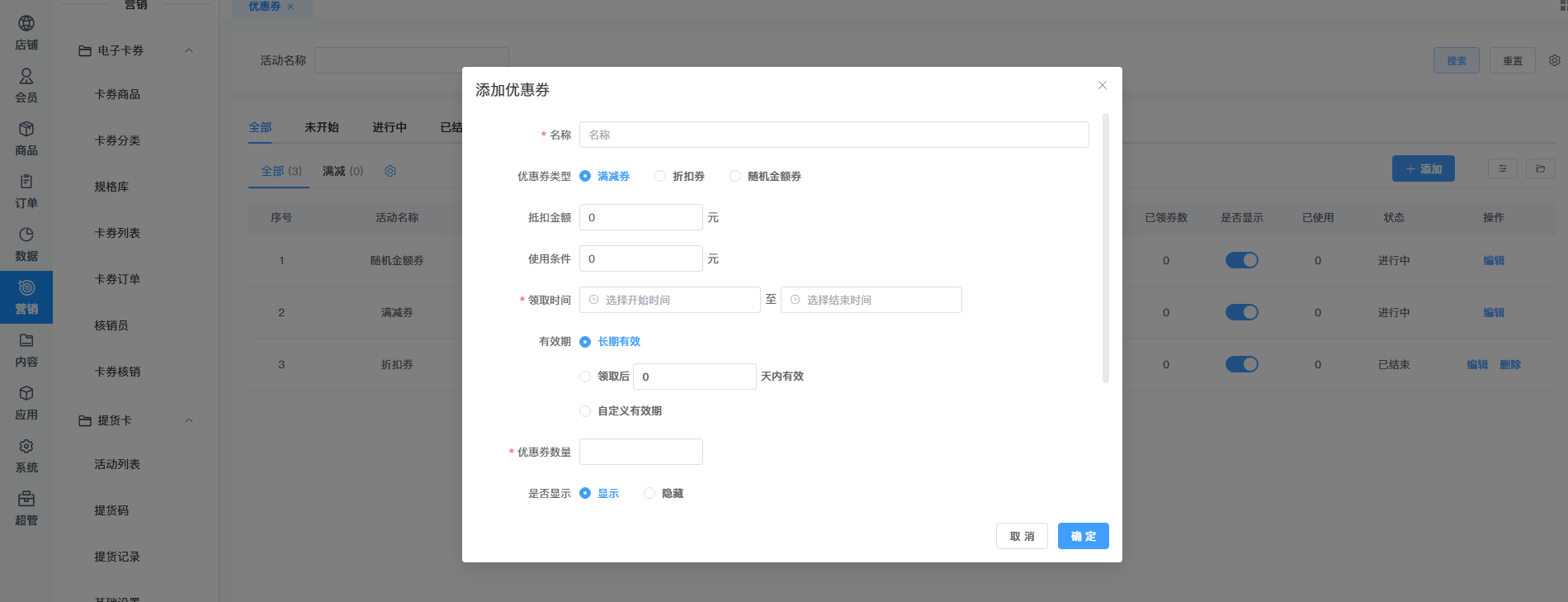1568x602 pixels.
Task: Select the 满减券 coupon type
Action: (x=605, y=176)
